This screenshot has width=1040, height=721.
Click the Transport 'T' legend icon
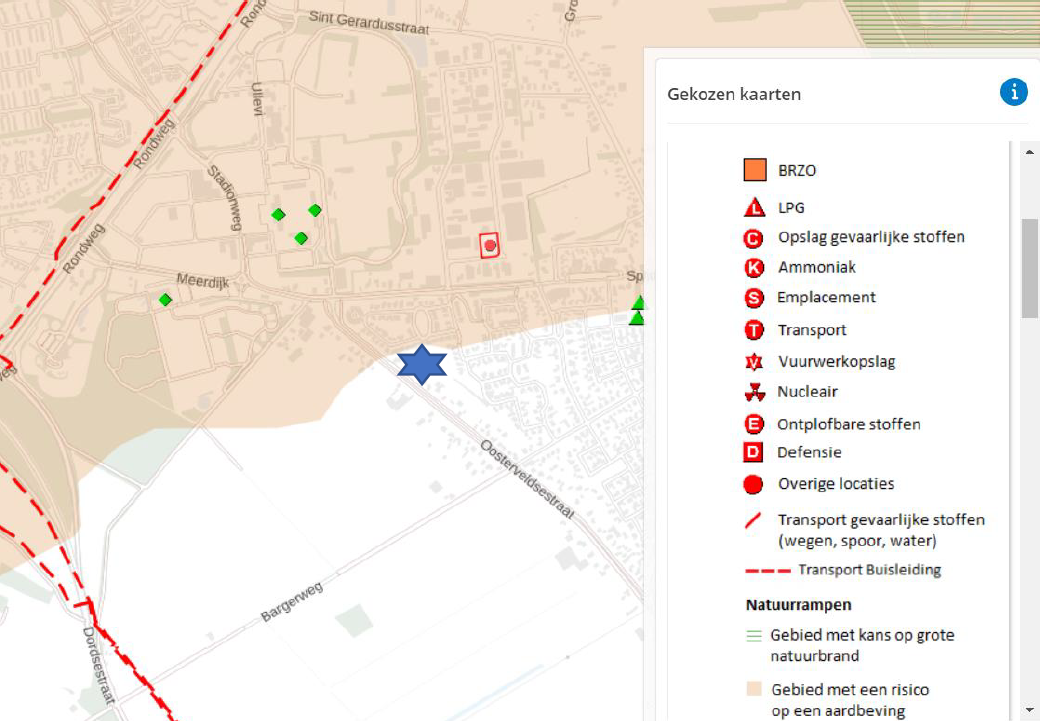click(754, 330)
